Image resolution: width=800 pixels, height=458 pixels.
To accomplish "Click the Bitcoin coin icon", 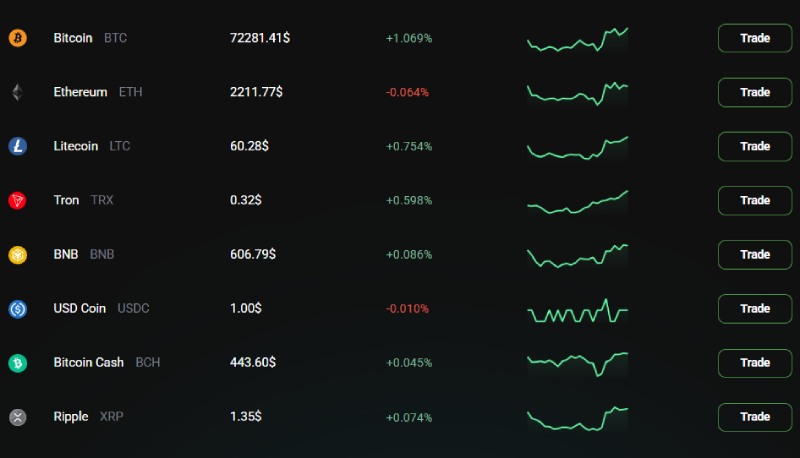I will click(x=17, y=38).
